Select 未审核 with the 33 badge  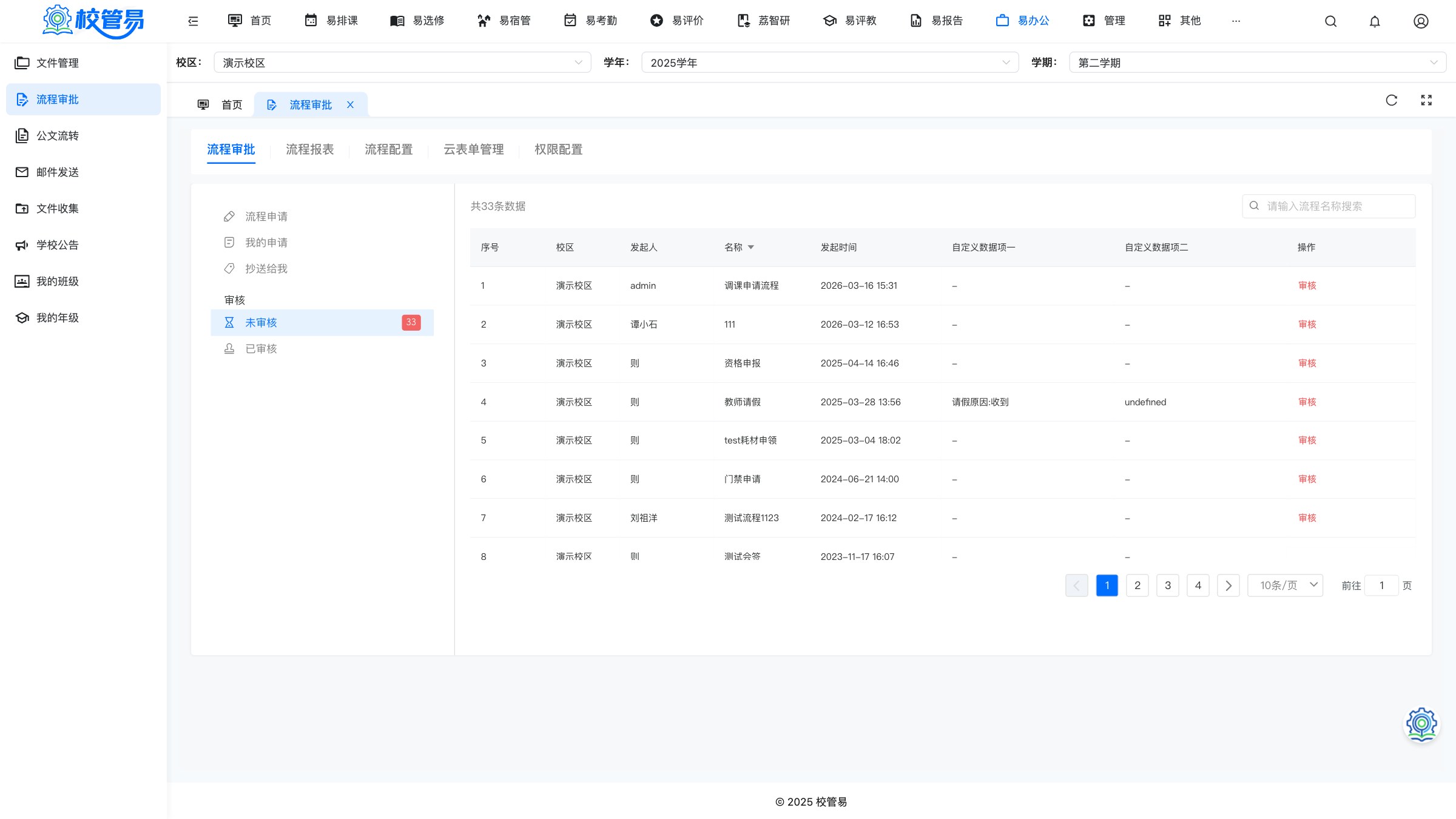[322, 323]
